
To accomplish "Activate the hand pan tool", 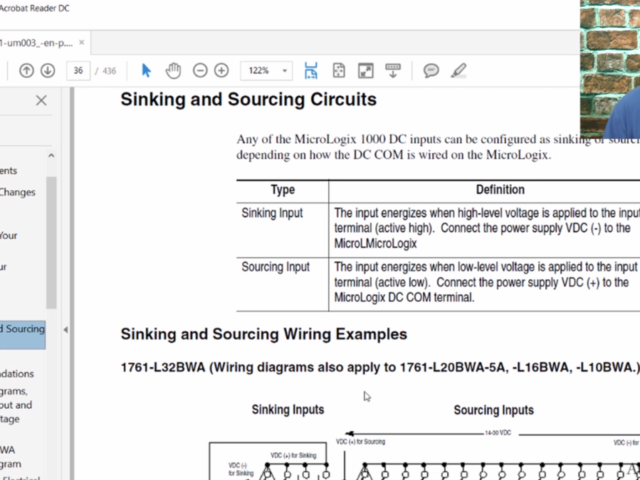I will tap(173, 71).
